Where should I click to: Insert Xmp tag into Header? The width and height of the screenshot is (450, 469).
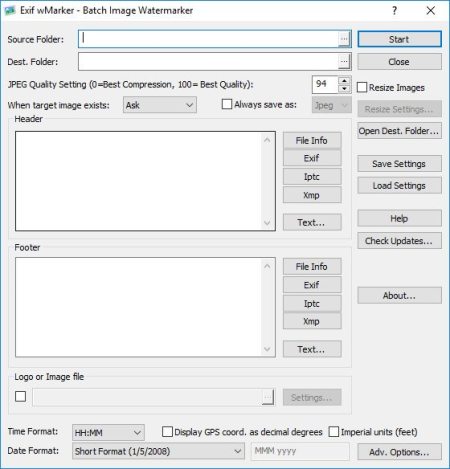pyautogui.click(x=312, y=195)
